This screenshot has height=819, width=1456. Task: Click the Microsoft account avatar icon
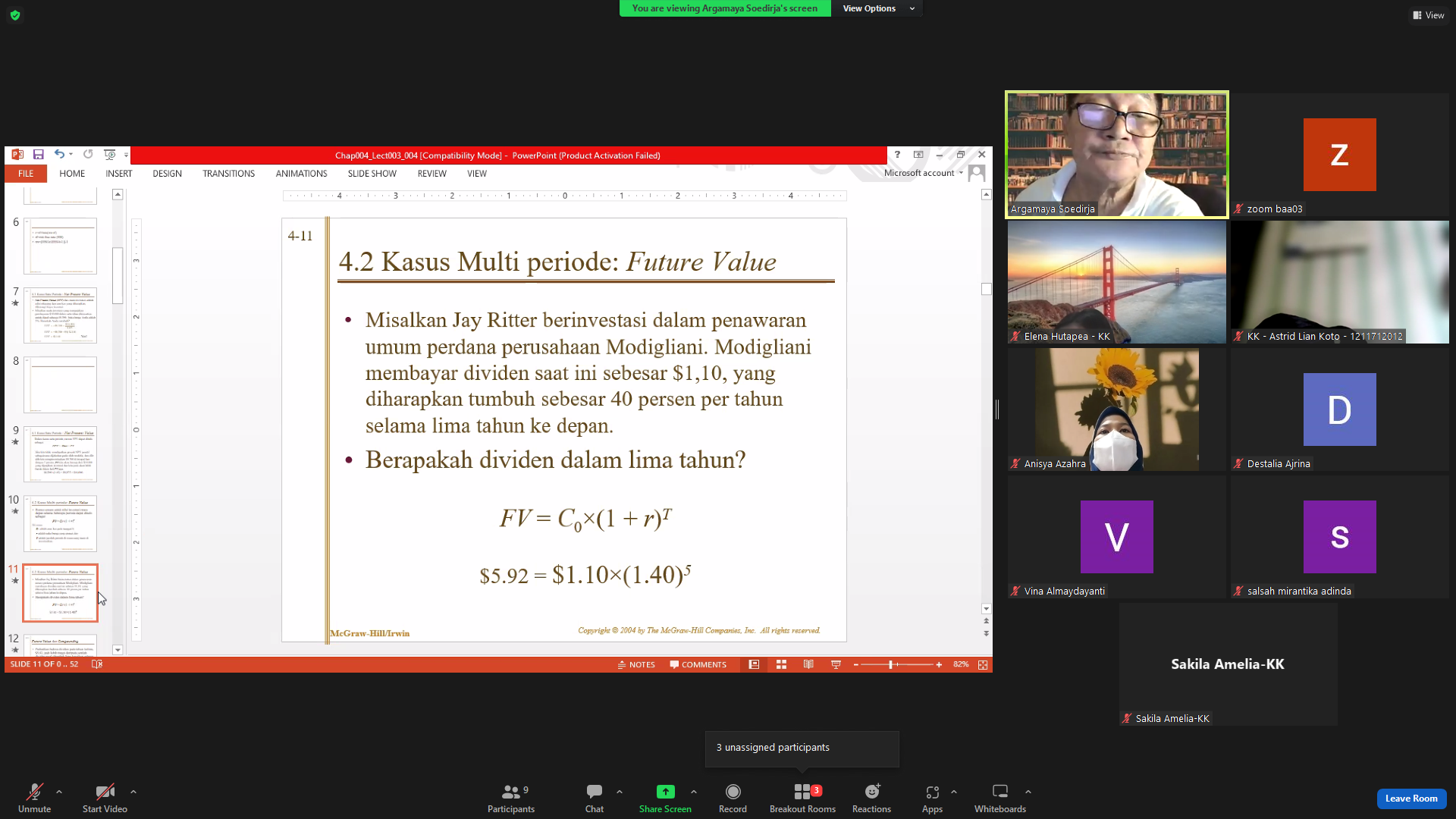click(x=977, y=173)
